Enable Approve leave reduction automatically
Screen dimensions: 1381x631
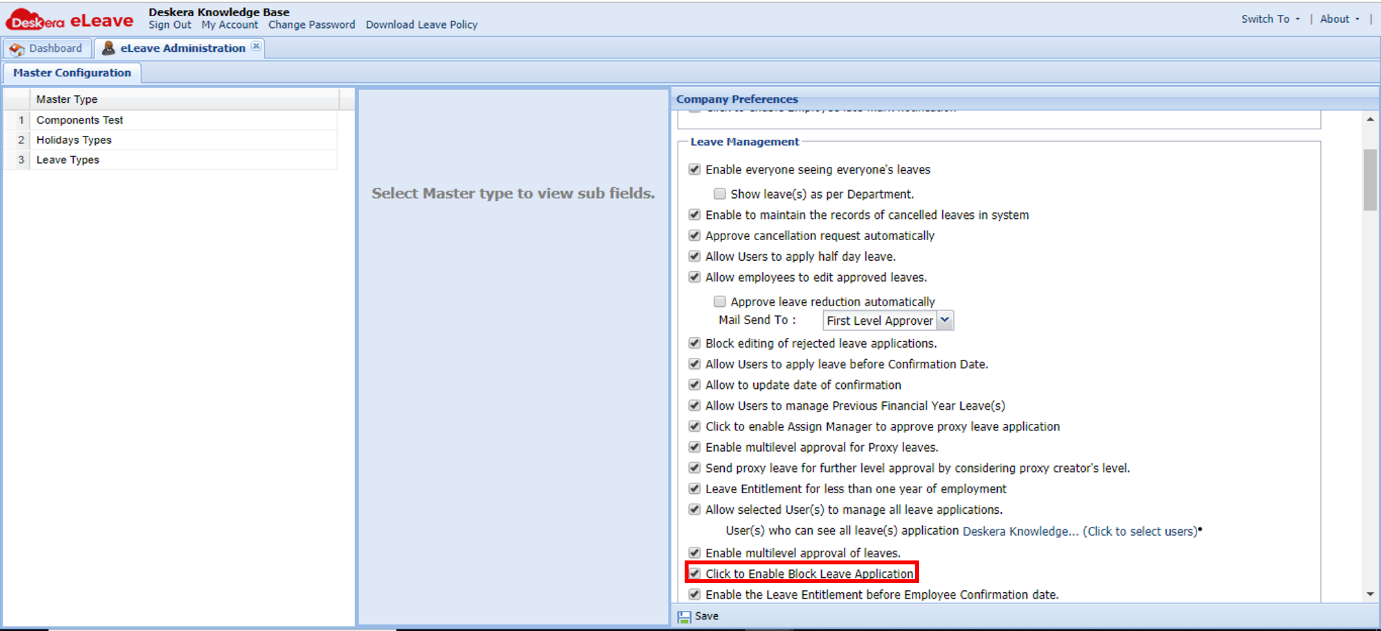(x=720, y=301)
